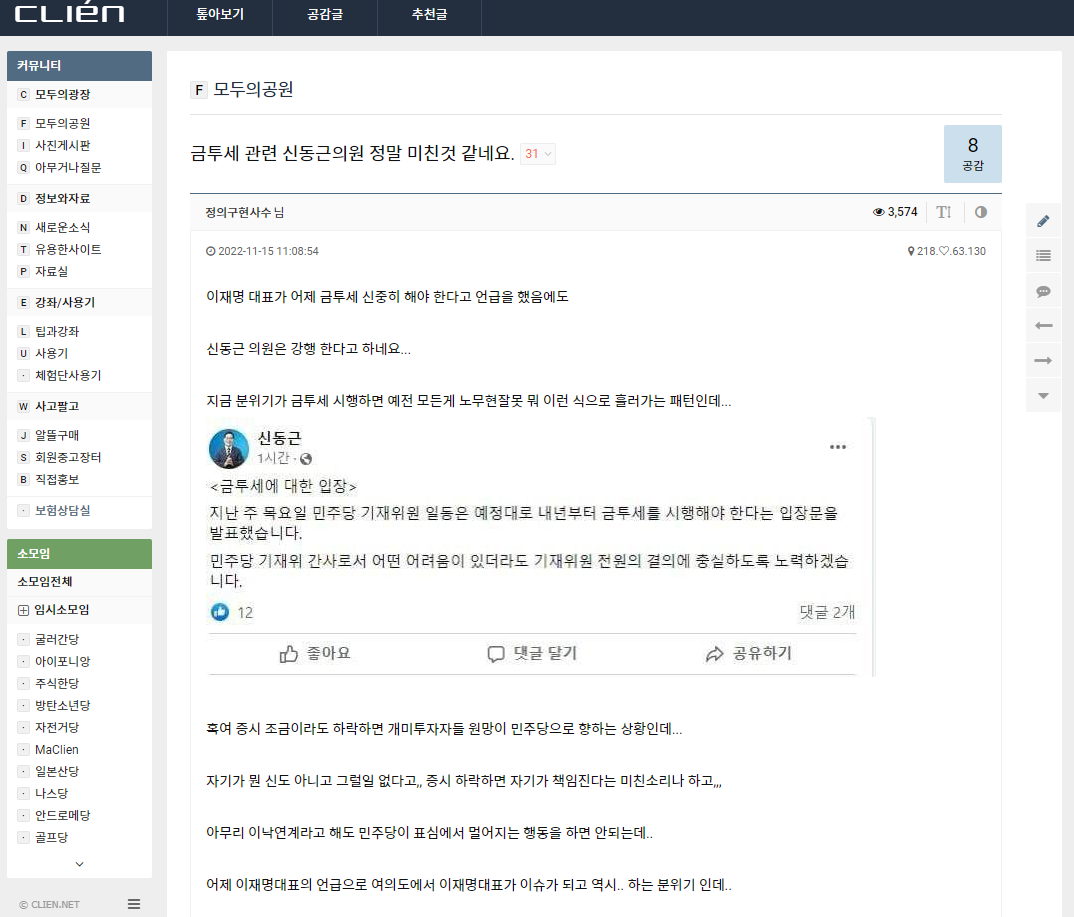Viewport: 1074px width, 917px height.
Task: Click 신동근 profile picture
Action: pos(229,449)
